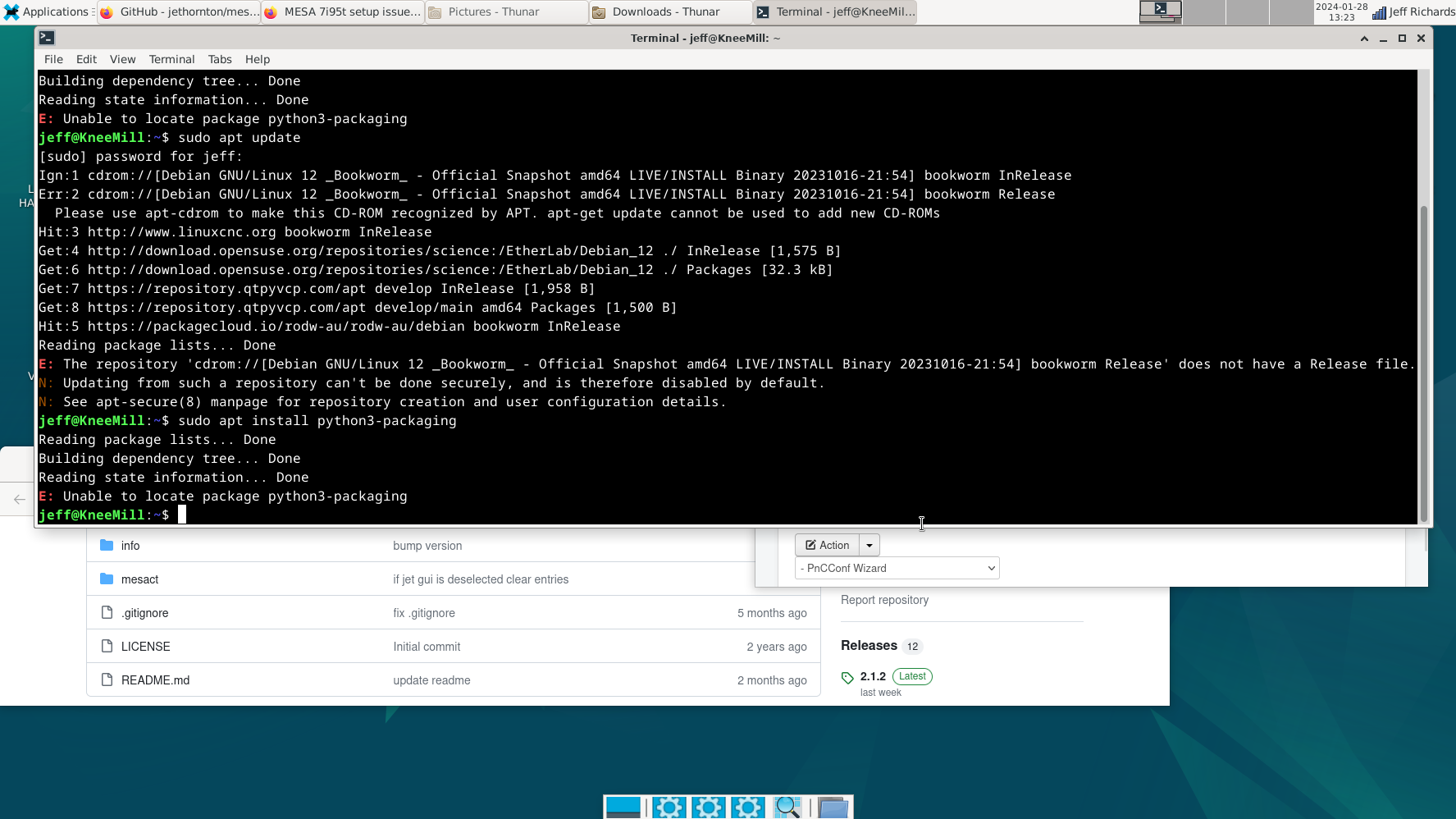Bring up the Pictures - Thunar window

point(507,11)
